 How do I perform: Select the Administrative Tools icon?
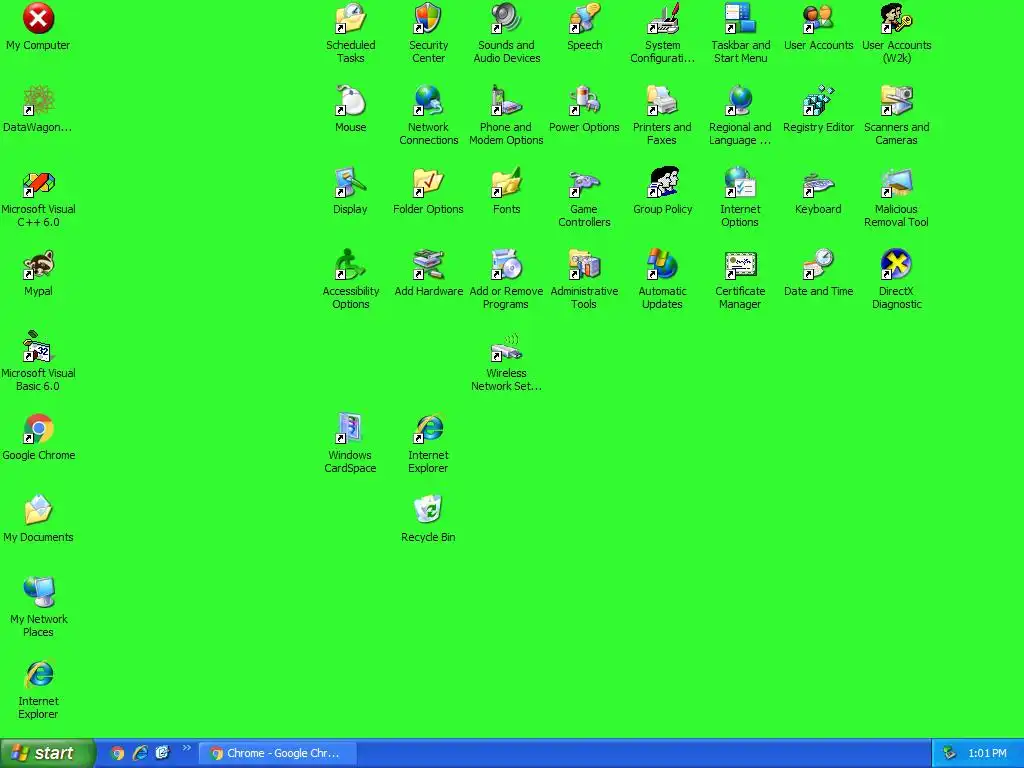(x=584, y=264)
